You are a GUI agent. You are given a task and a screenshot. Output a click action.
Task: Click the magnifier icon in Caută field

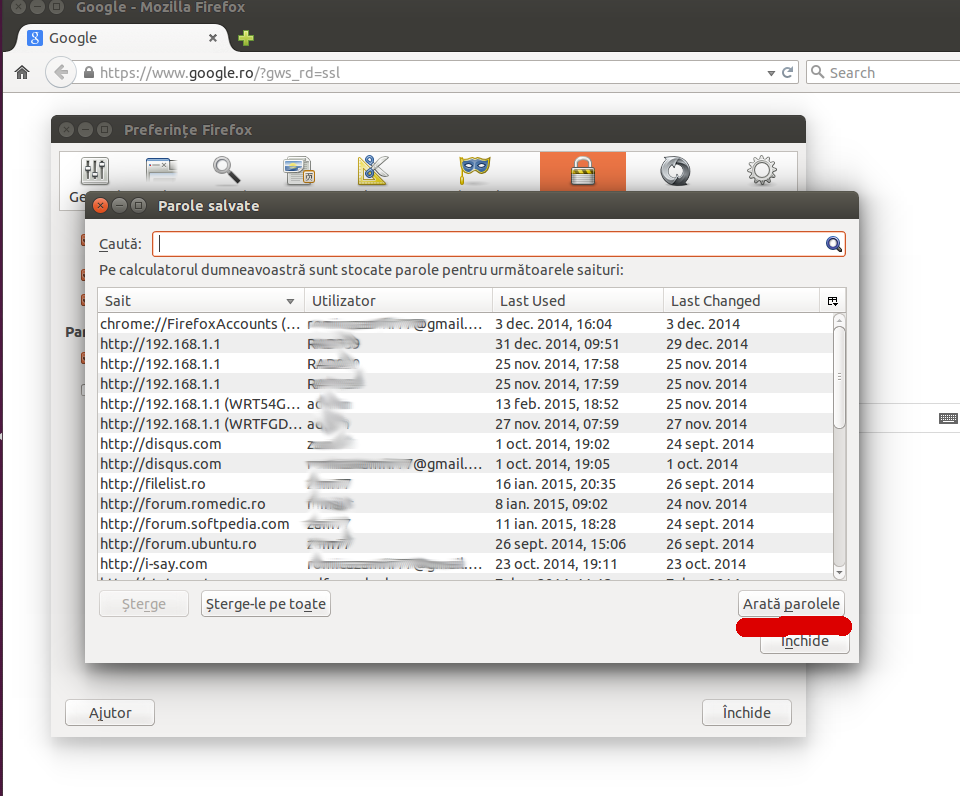pyautogui.click(x=833, y=244)
